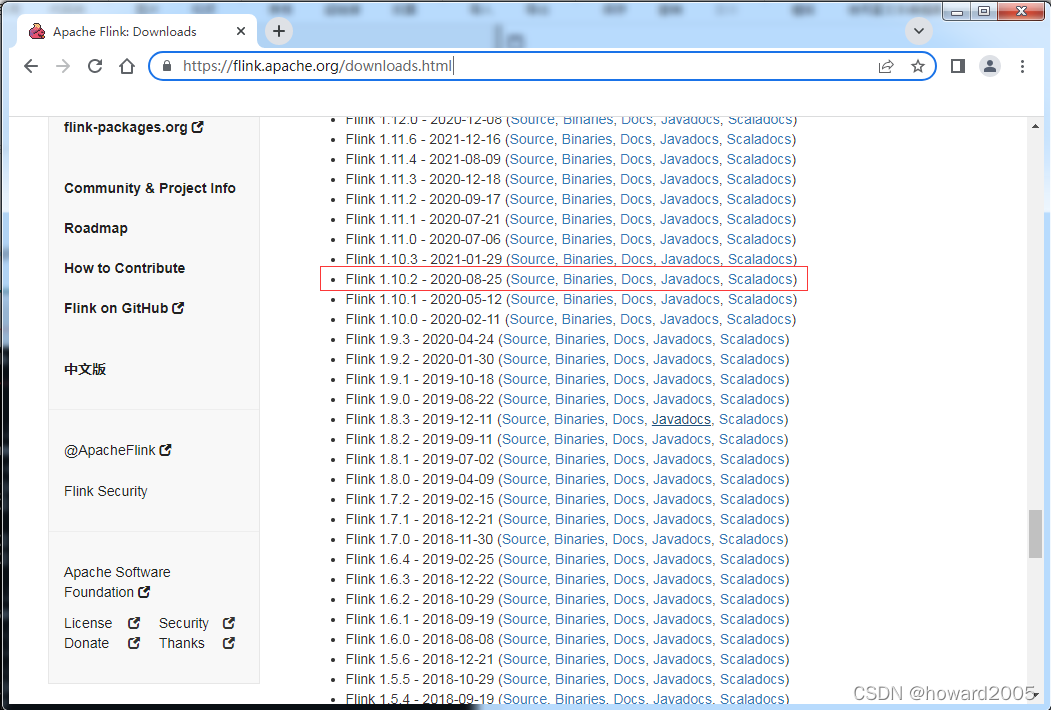Click the browser forward arrow
Image resolution: width=1051 pixels, height=710 pixels.
click(x=63, y=66)
